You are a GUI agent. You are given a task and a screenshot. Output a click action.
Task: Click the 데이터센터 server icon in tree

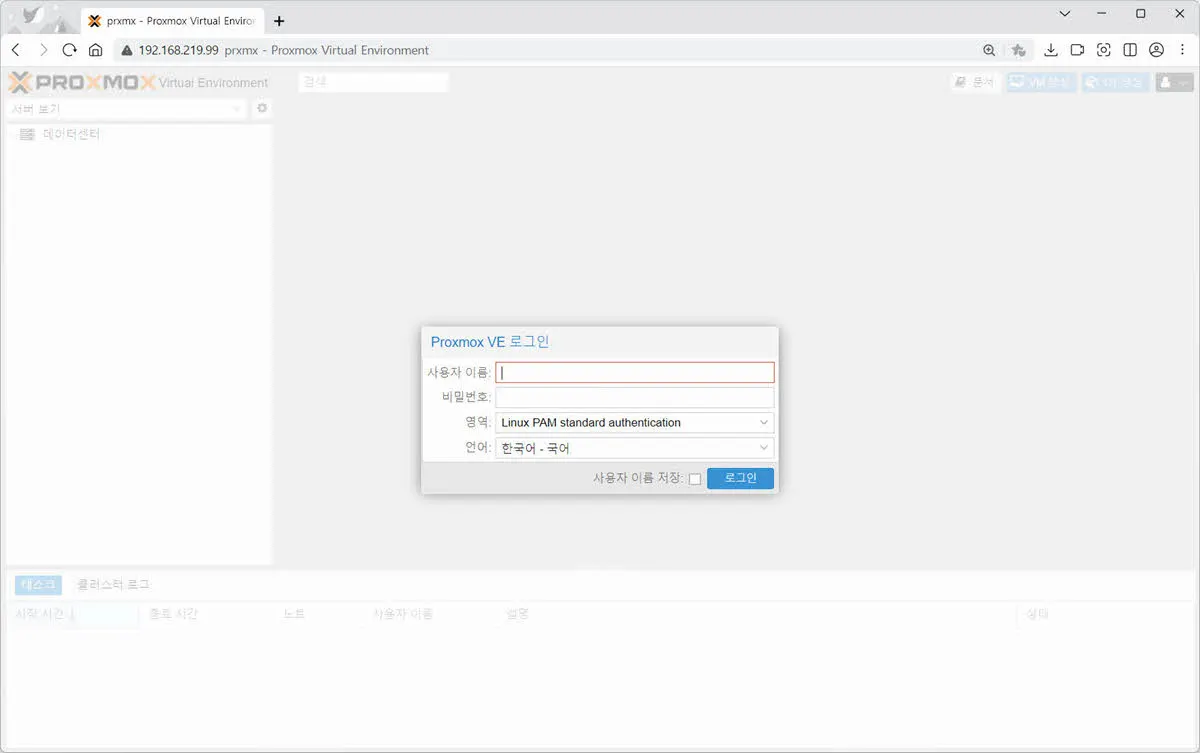[x=27, y=134]
